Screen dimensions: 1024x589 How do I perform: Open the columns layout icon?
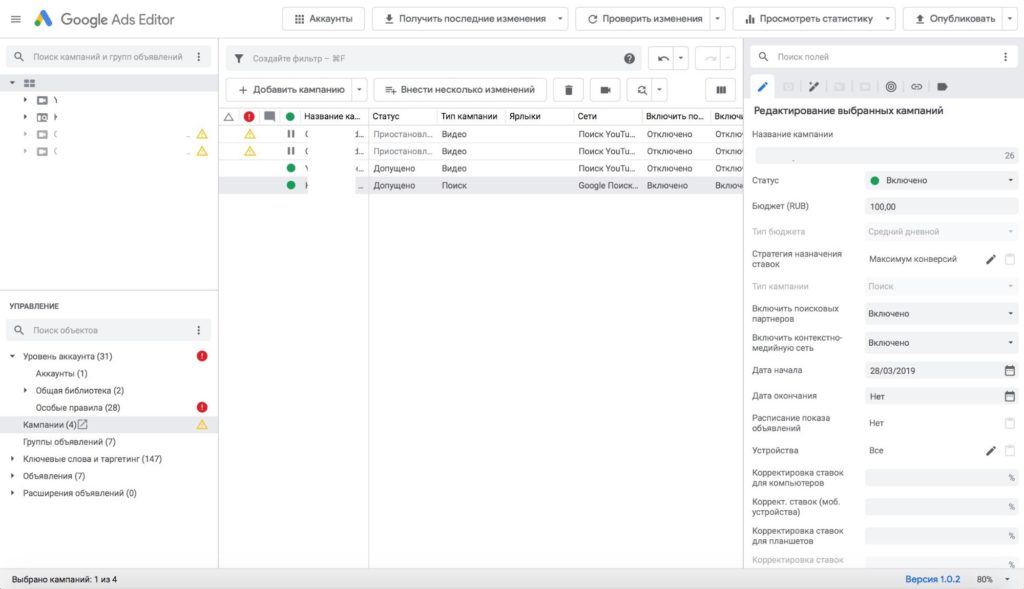719,90
